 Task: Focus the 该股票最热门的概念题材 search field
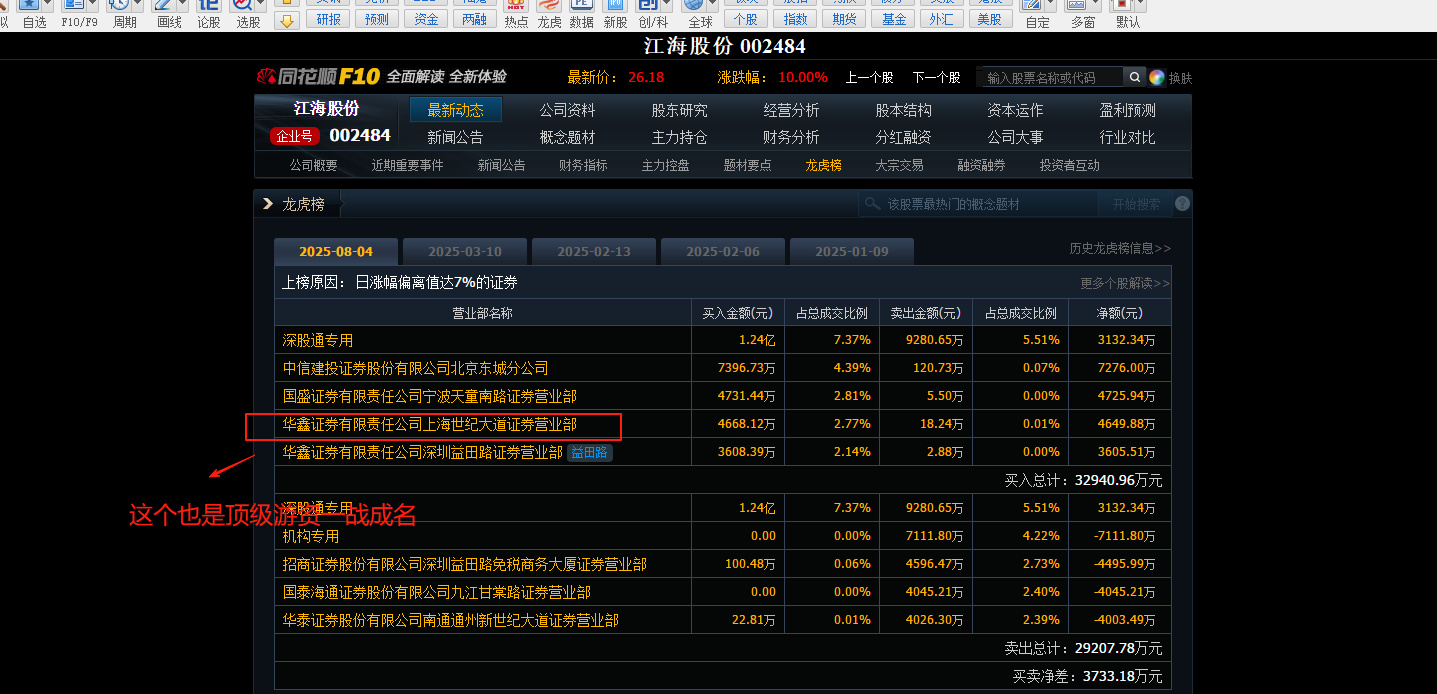[x=978, y=204]
